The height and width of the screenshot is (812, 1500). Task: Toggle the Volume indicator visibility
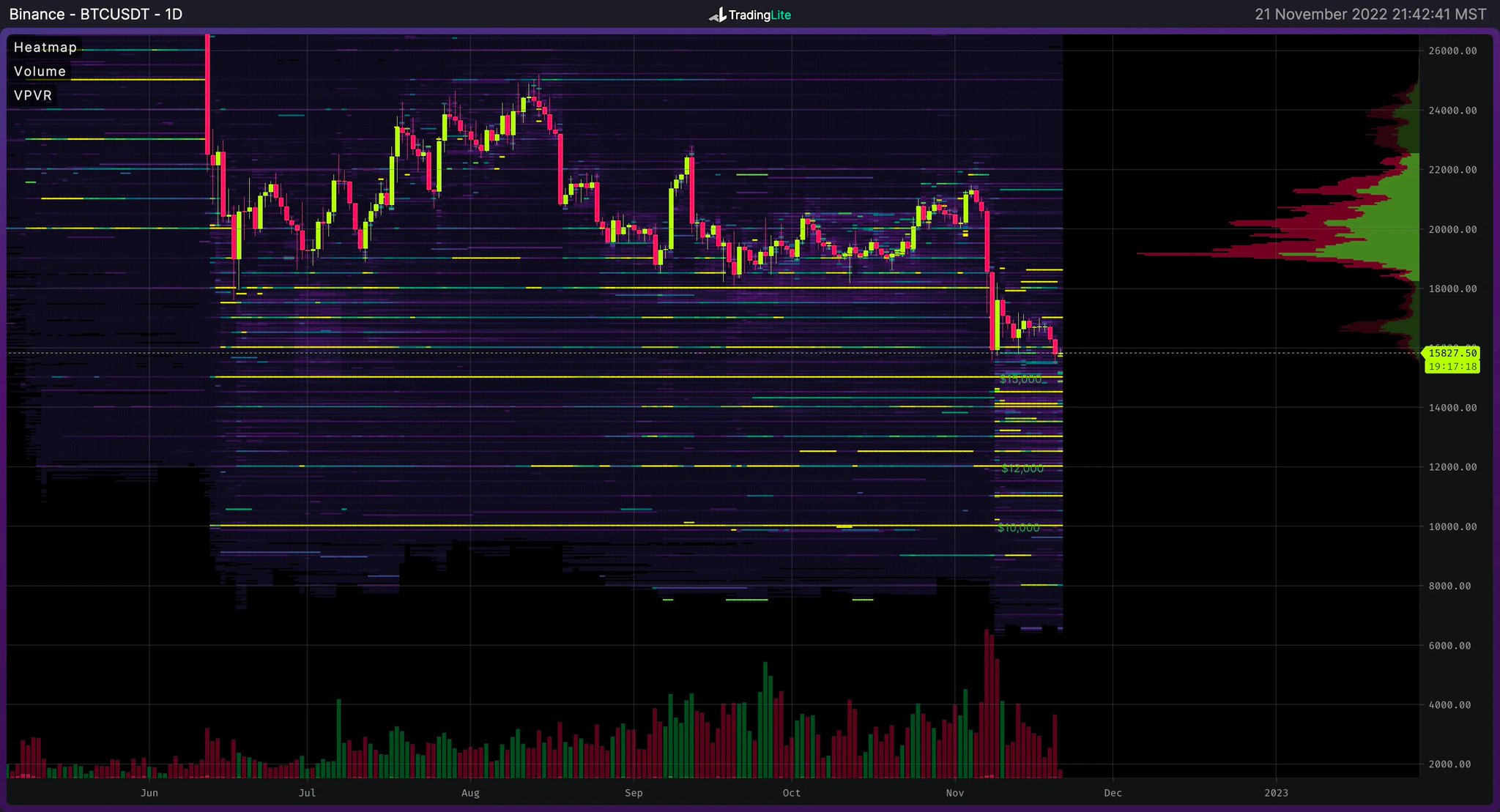(x=40, y=71)
